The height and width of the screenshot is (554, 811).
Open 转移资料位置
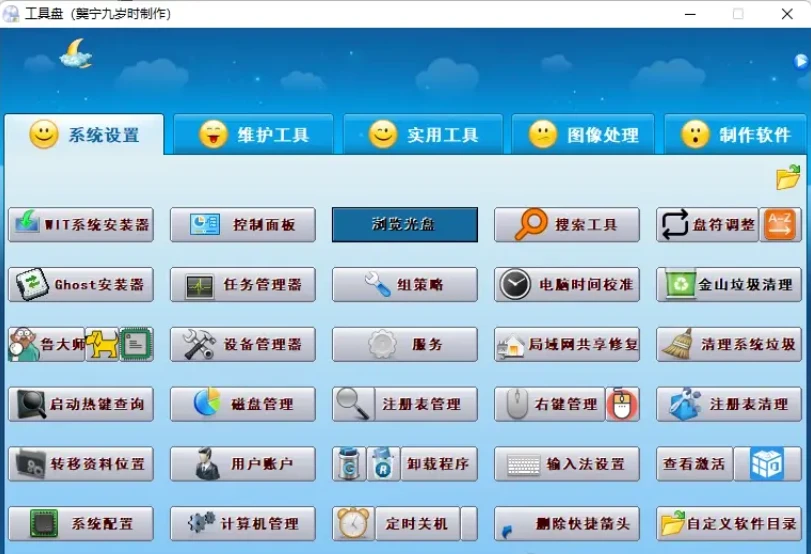click(81, 463)
